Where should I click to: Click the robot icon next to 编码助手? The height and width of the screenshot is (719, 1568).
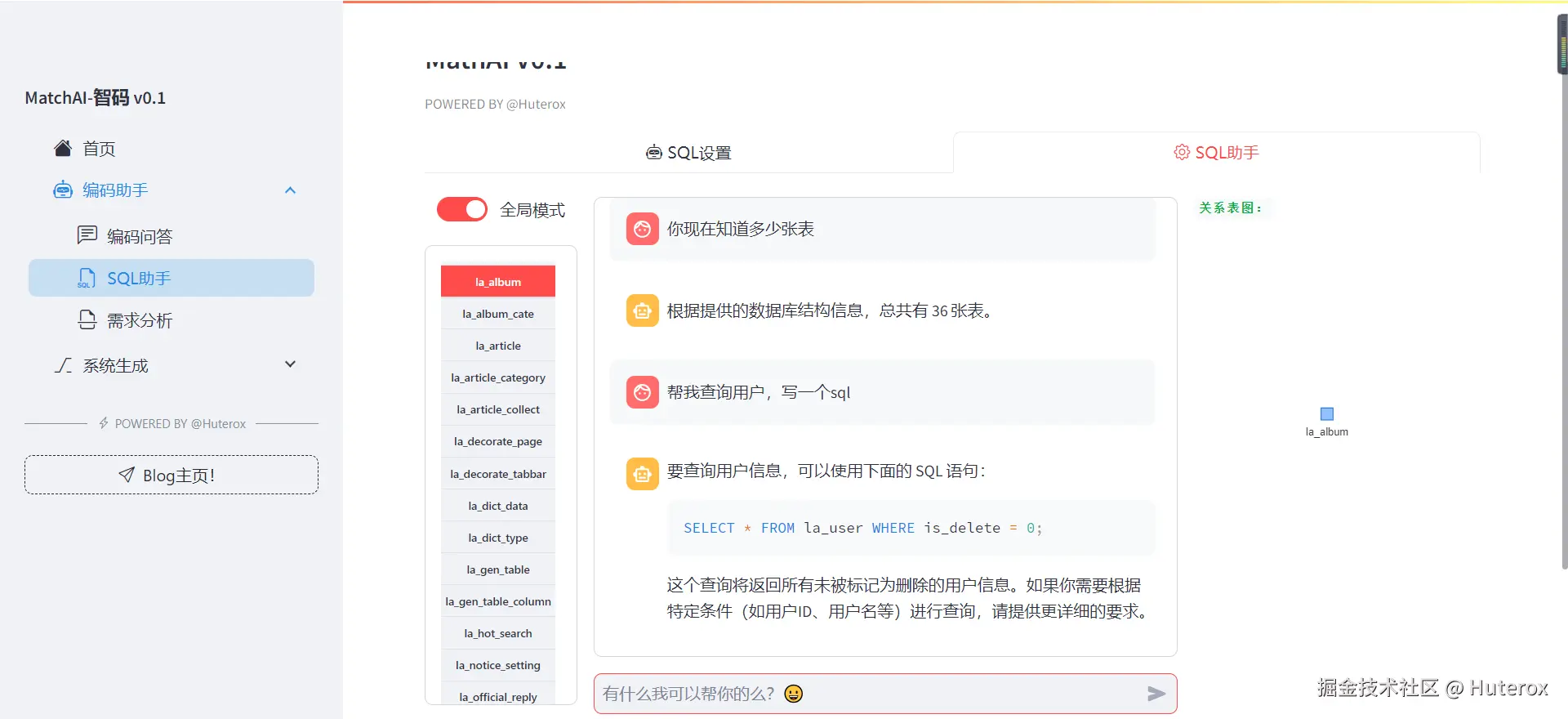[x=63, y=190]
